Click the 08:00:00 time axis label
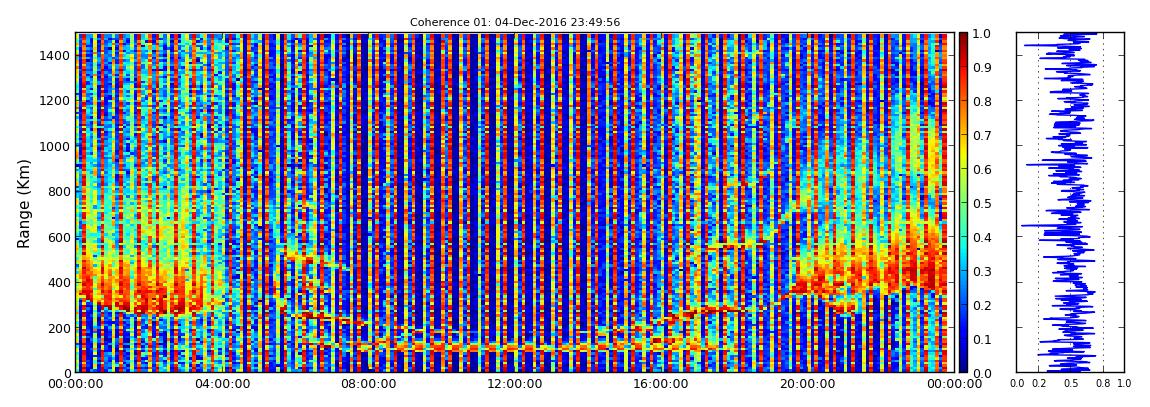Screen dimensions: 1150x407 (366, 384)
